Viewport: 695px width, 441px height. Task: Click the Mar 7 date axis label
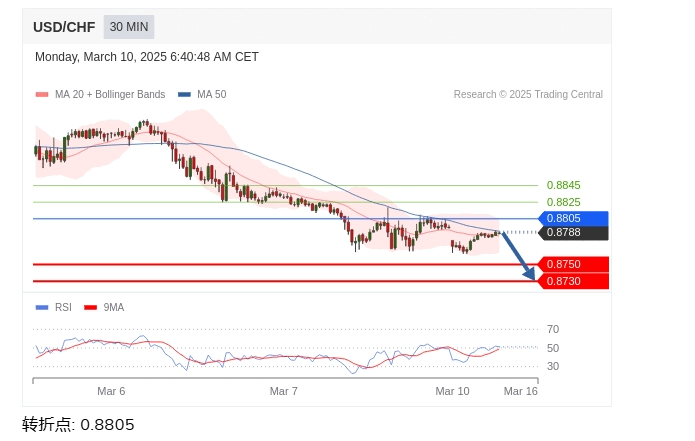284,391
